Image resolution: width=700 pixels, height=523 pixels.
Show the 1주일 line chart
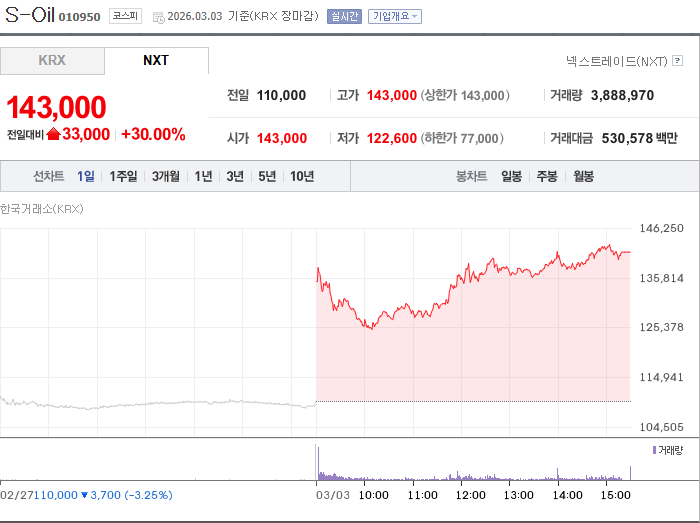(x=123, y=176)
